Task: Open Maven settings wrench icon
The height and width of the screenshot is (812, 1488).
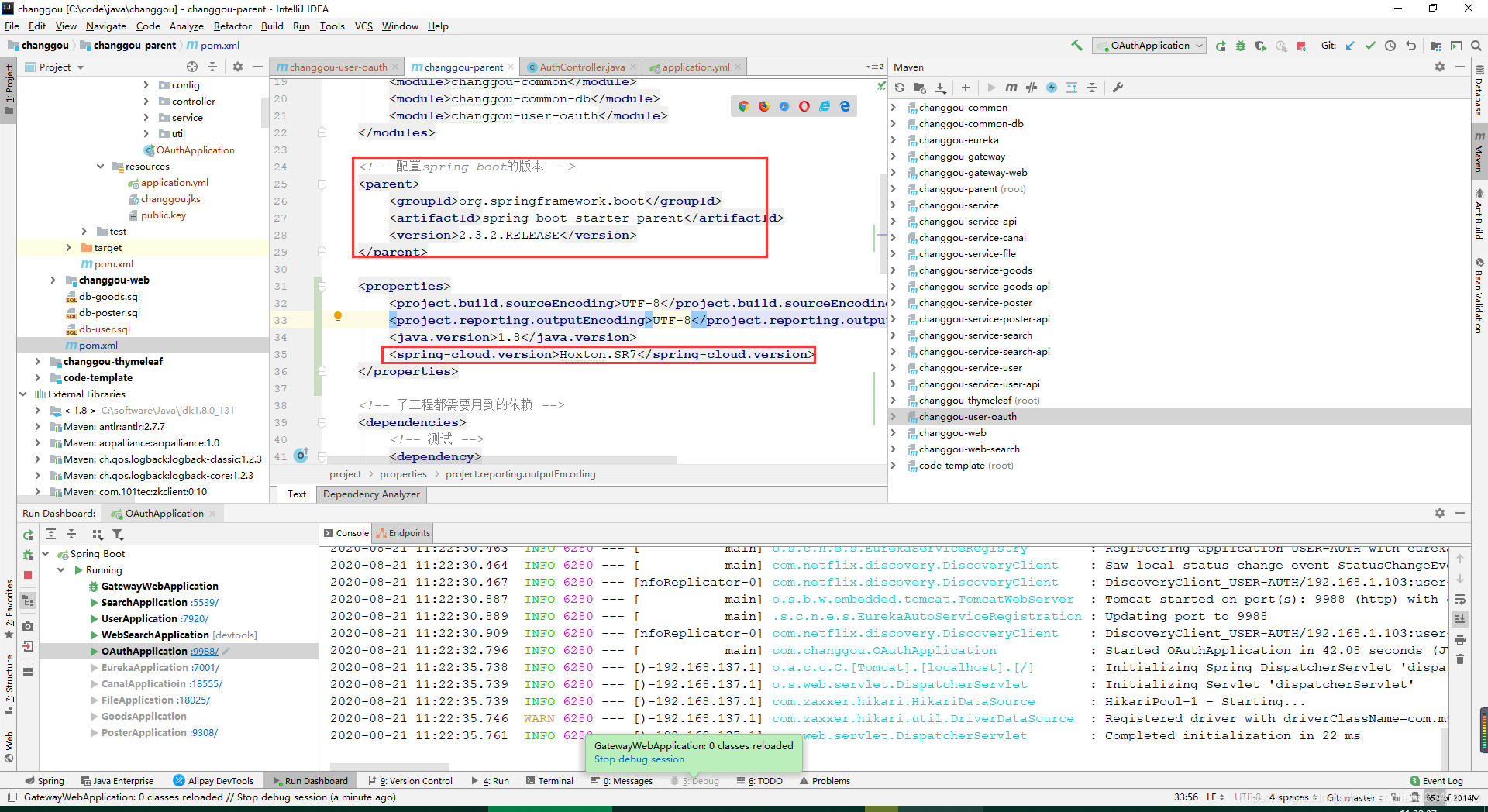Action: click(x=1118, y=88)
